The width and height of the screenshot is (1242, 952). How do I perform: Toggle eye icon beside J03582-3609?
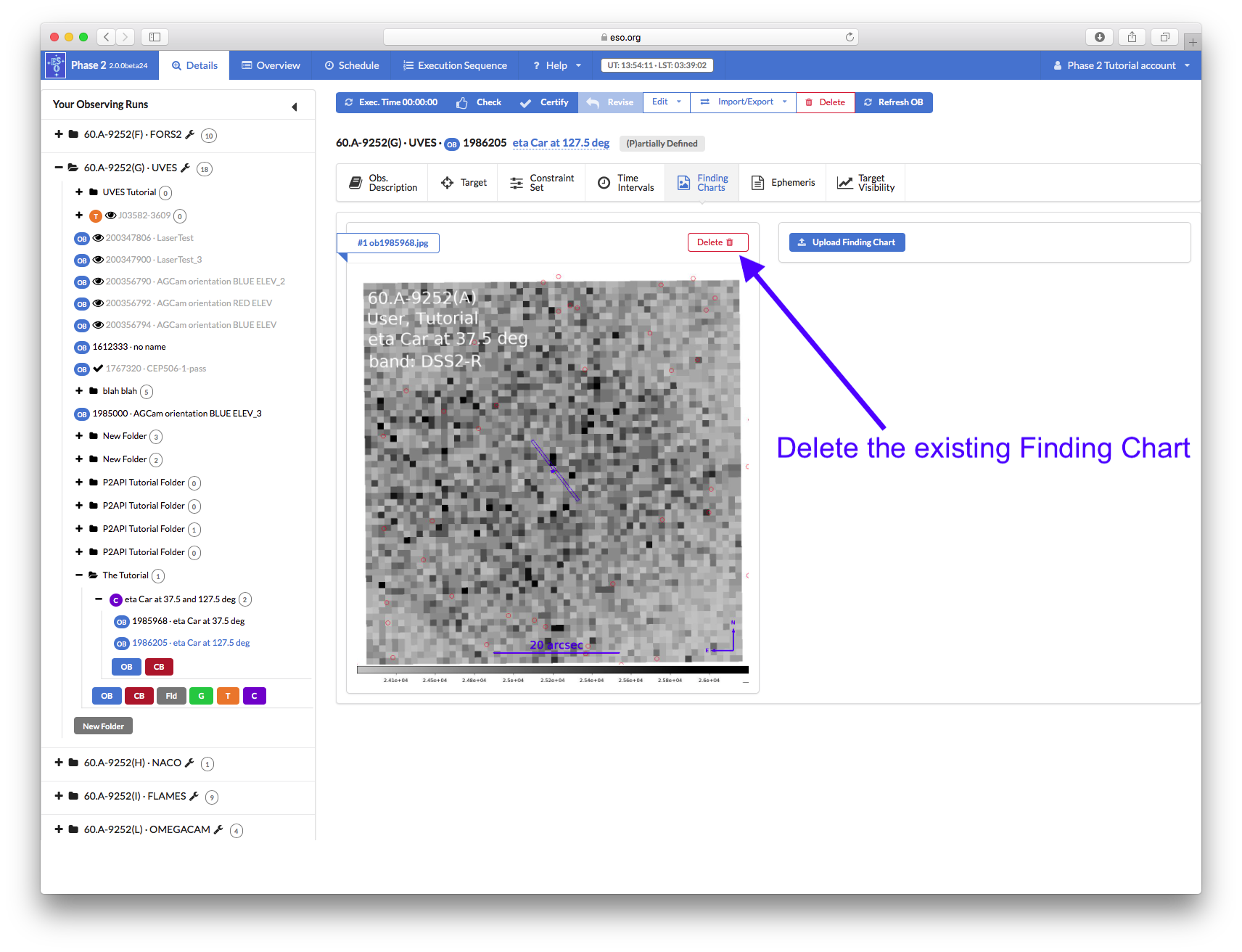(x=111, y=216)
